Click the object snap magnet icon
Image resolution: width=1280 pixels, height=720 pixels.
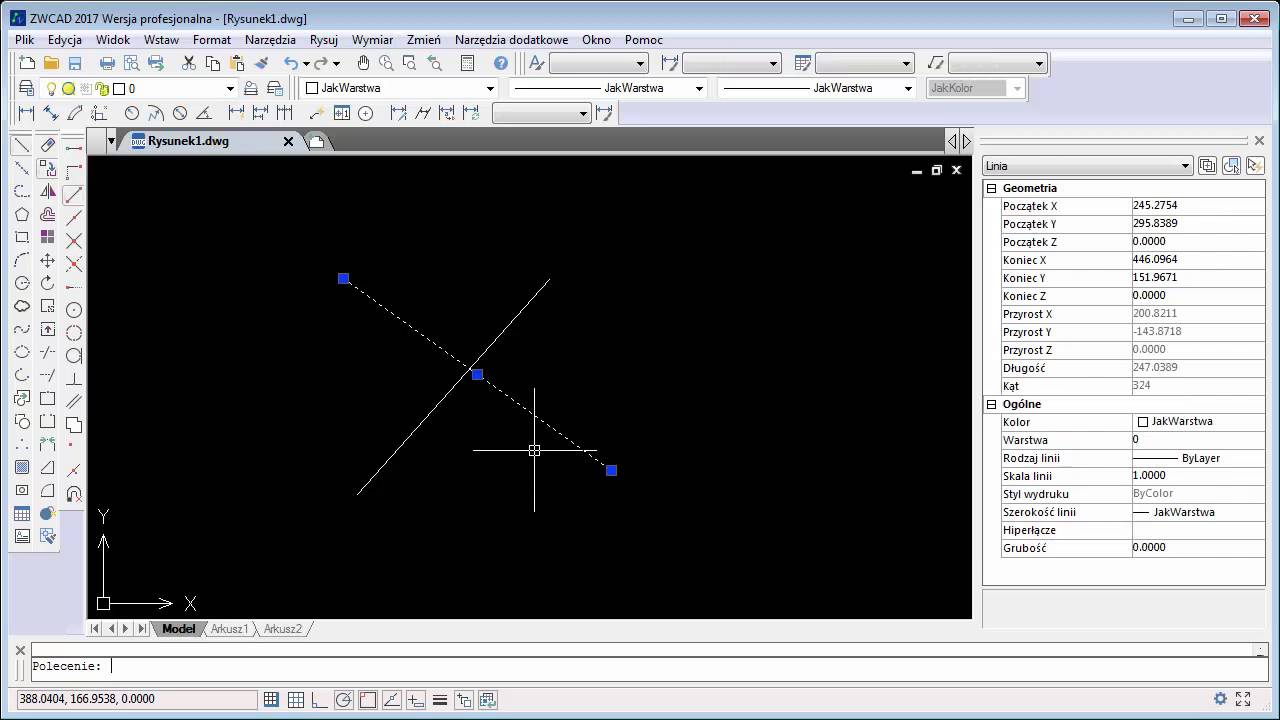point(73,493)
